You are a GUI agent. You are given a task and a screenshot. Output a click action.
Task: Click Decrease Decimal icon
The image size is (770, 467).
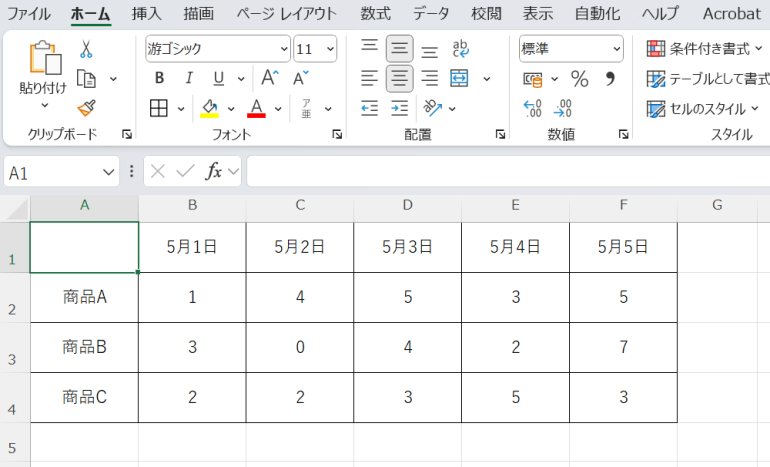[x=563, y=108]
